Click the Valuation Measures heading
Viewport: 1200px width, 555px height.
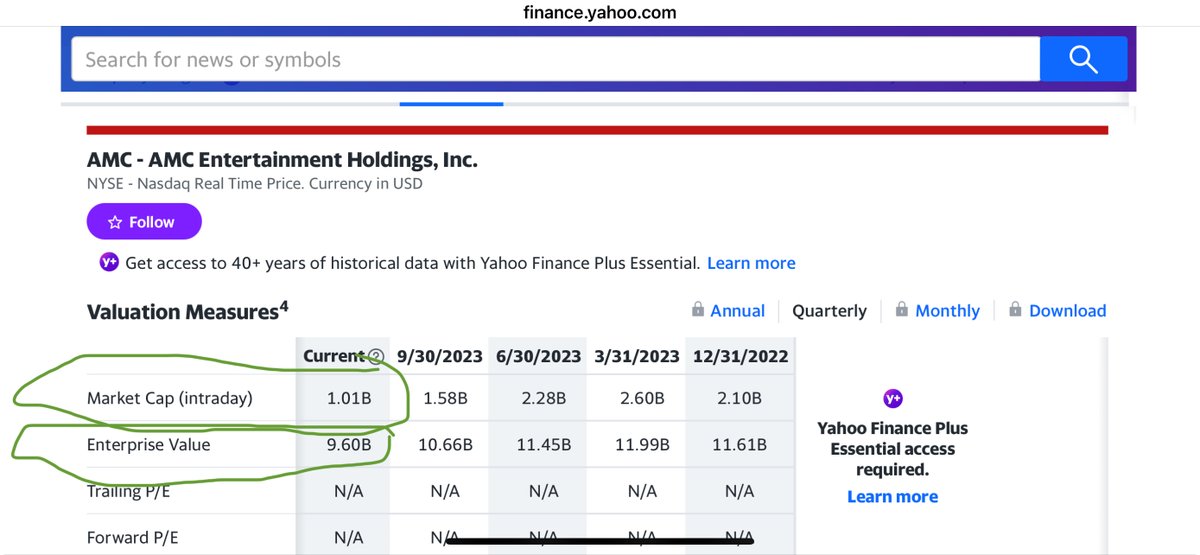coord(188,311)
